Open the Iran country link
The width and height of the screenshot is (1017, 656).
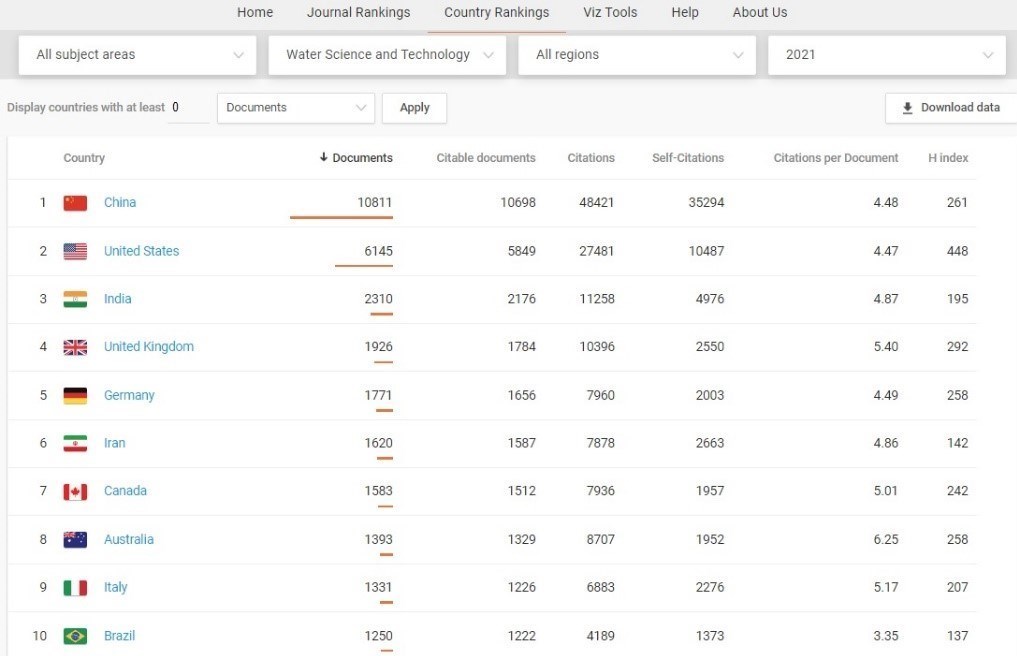[115, 443]
